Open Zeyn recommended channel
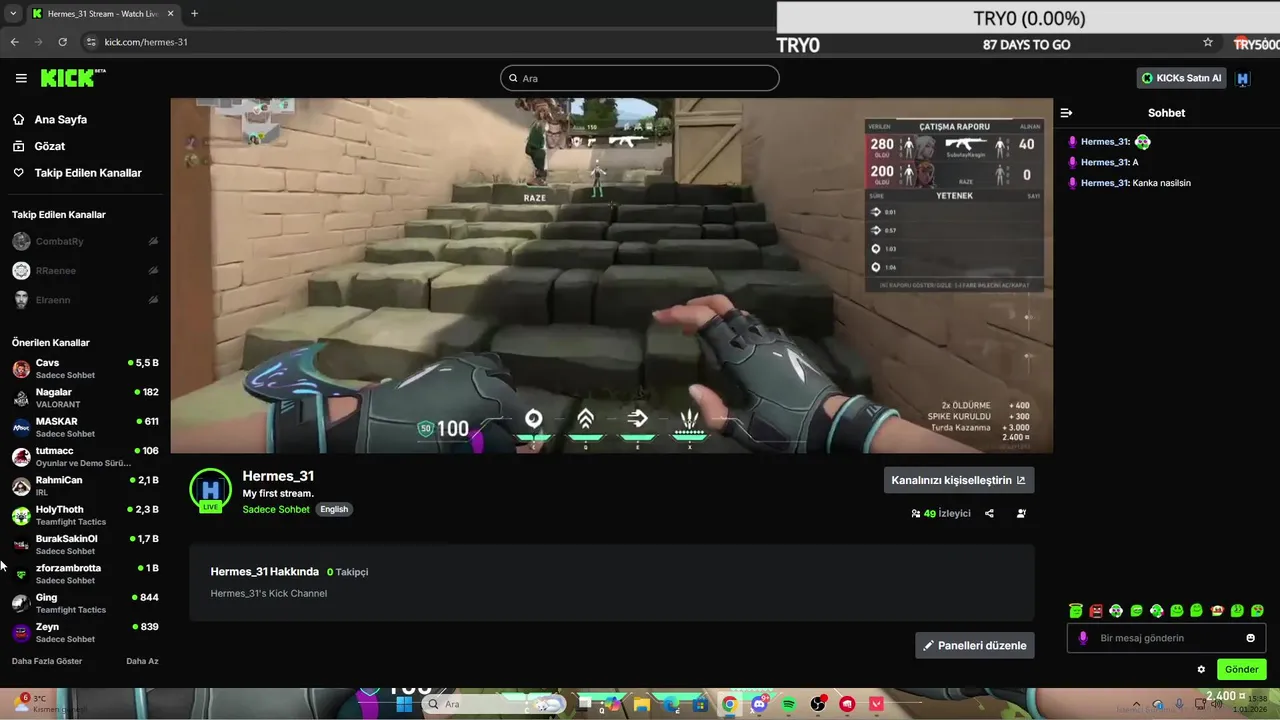1280x720 pixels. [85, 633]
